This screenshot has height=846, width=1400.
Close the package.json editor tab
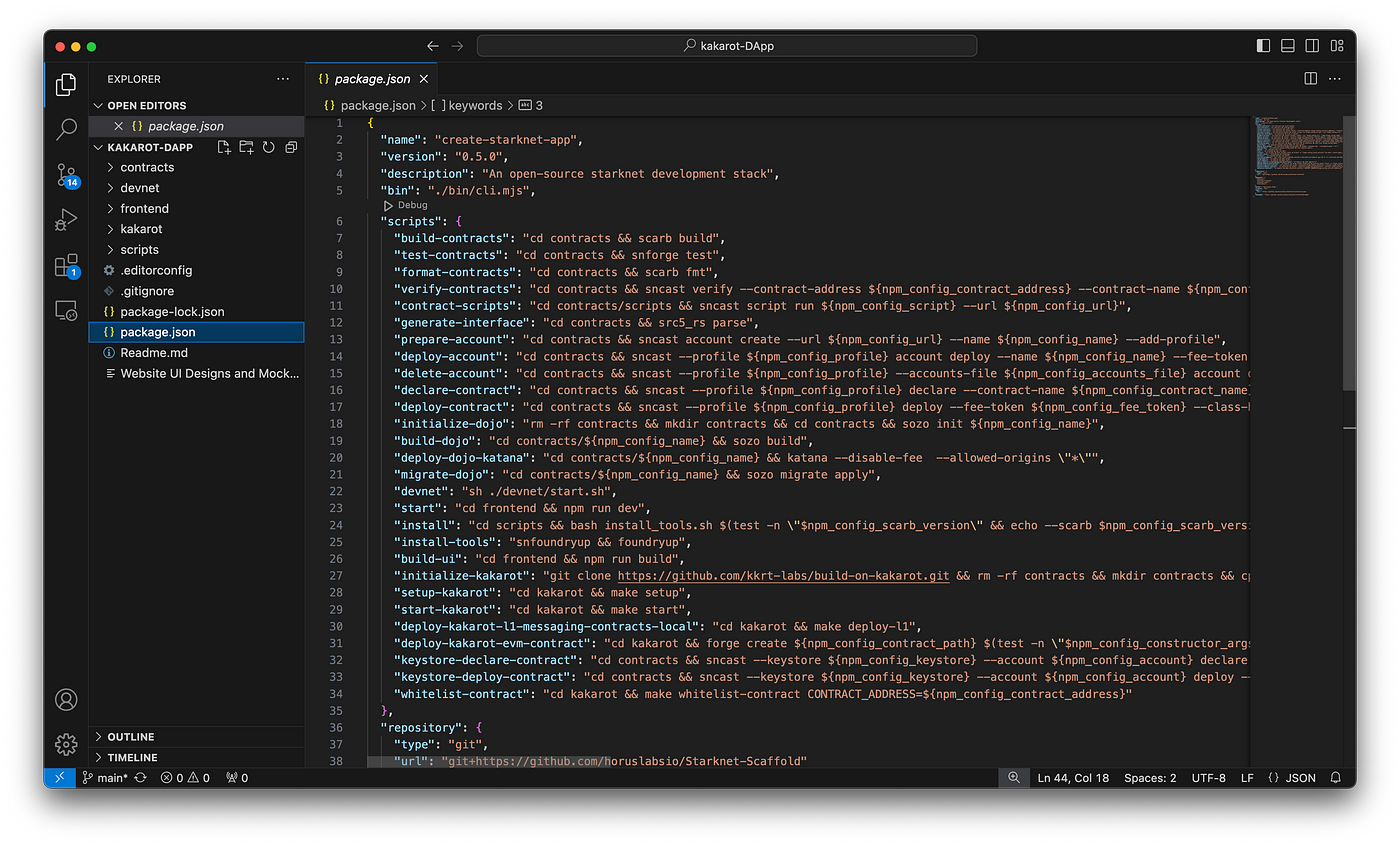click(x=424, y=79)
